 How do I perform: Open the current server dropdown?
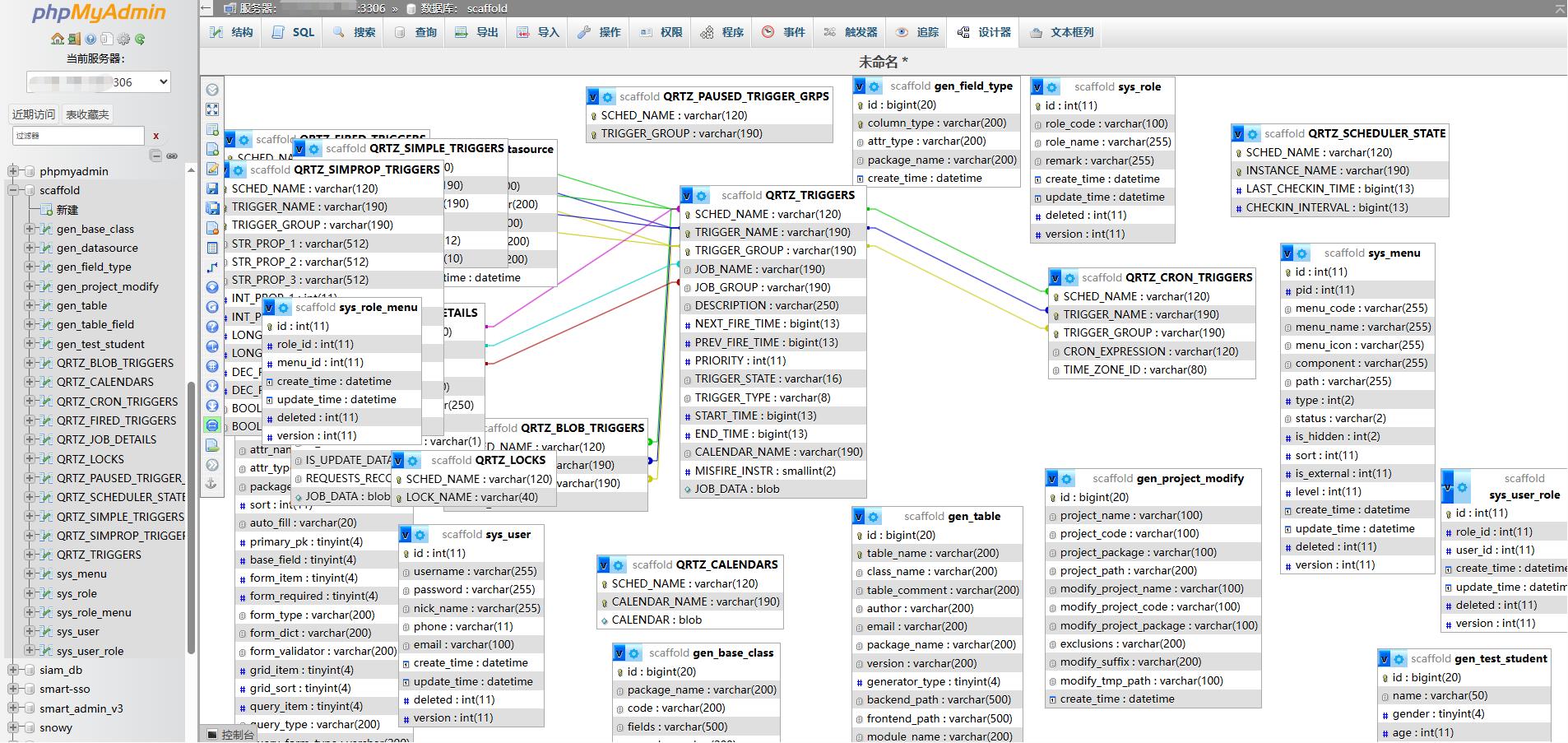[x=99, y=82]
